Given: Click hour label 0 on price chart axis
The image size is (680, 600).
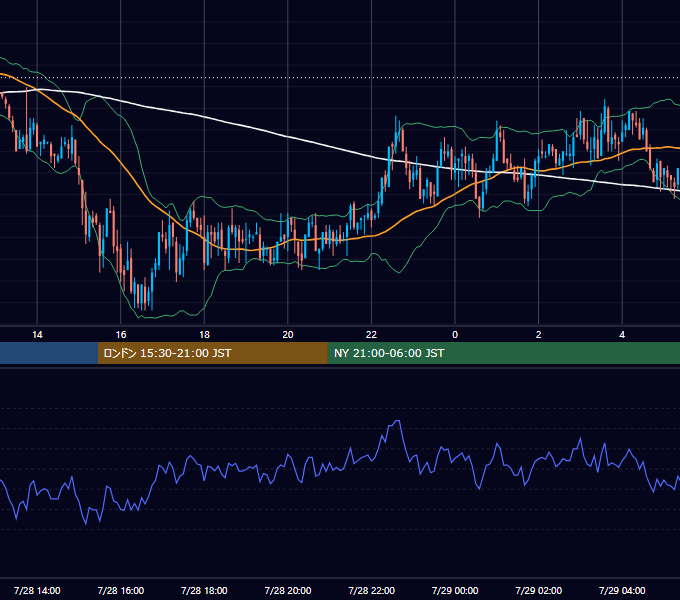Looking at the screenshot, I should tap(455, 335).
